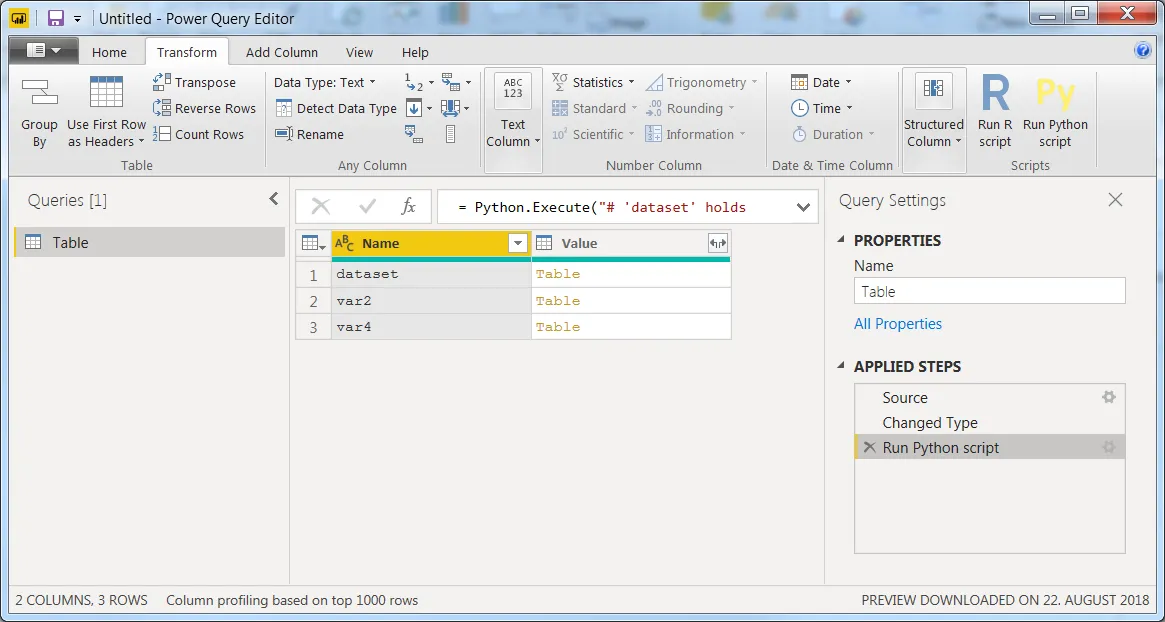Image resolution: width=1165 pixels, height=622 pixels.
Task: Click the Count Rows icon
Action: (161, 134)
